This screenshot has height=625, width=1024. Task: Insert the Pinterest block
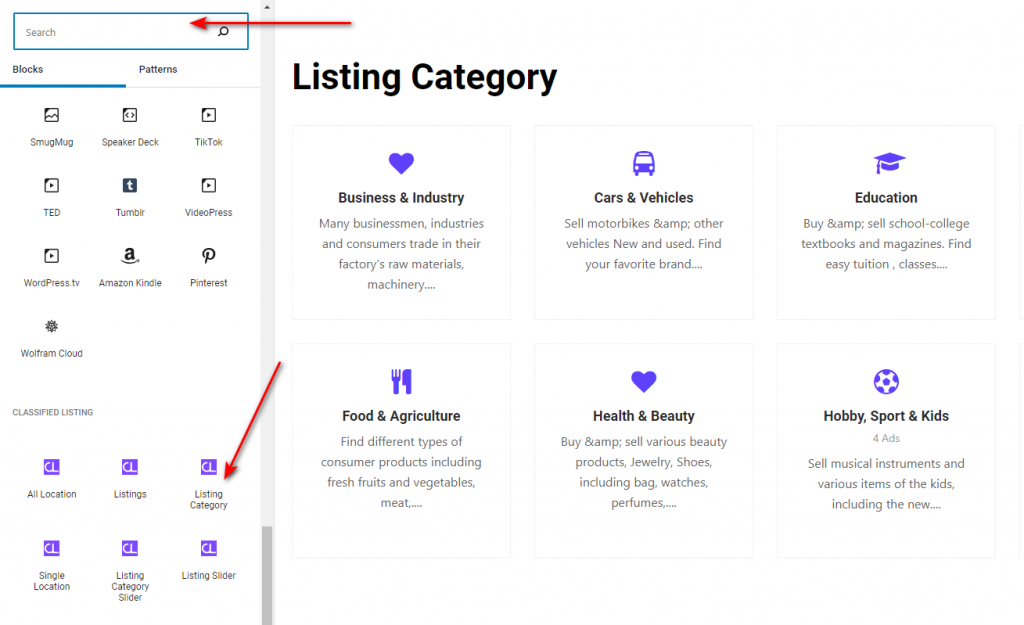(208, 268)
